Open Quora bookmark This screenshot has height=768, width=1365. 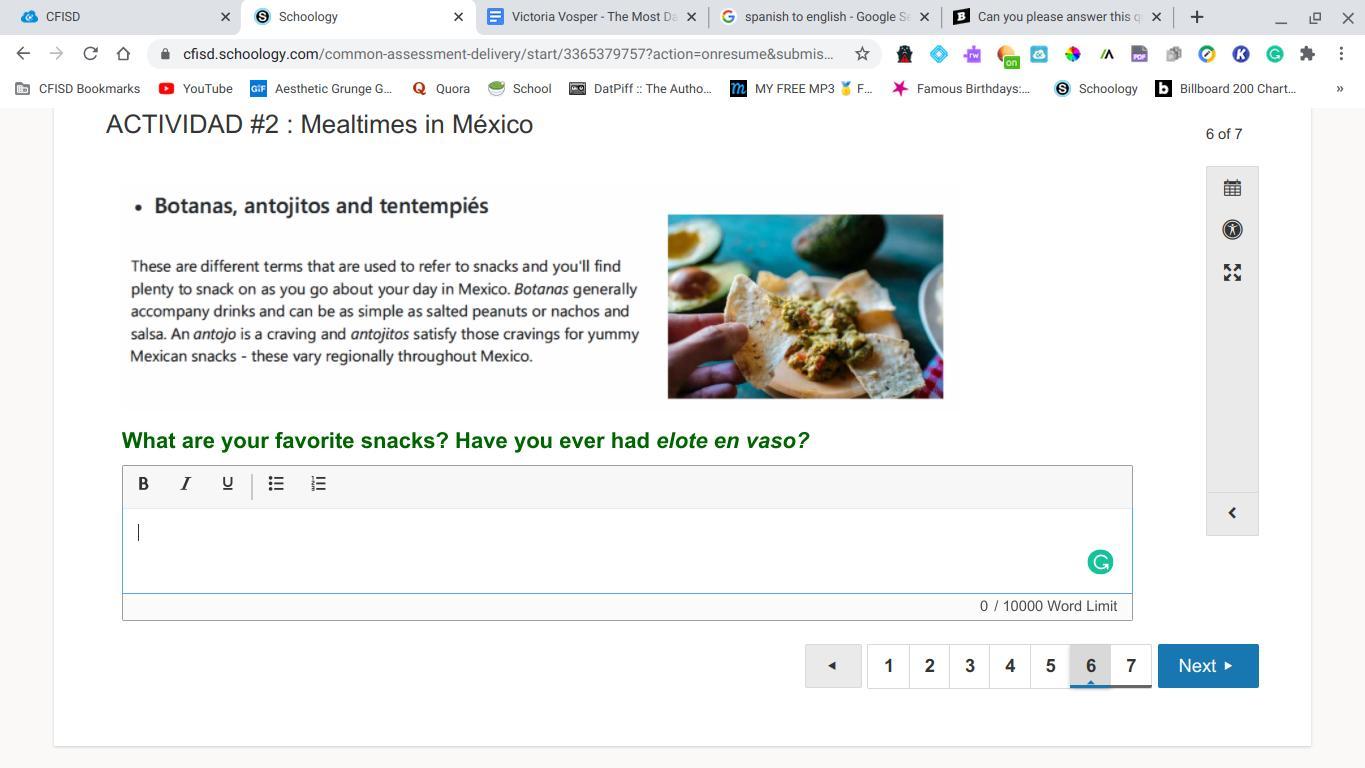pos(441,88)
